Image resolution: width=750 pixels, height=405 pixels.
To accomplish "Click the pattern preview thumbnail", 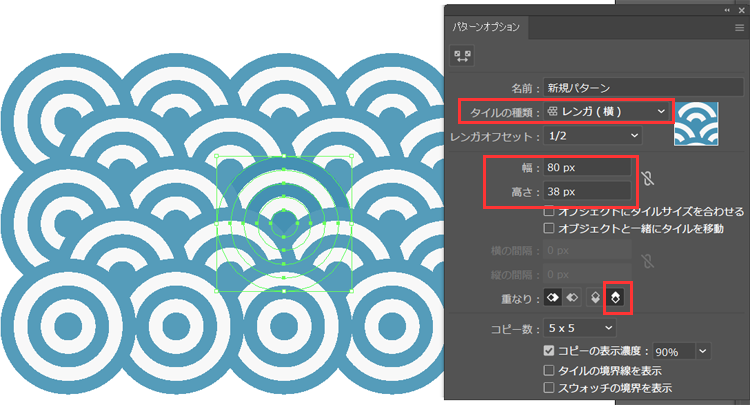I will [696, 124].
